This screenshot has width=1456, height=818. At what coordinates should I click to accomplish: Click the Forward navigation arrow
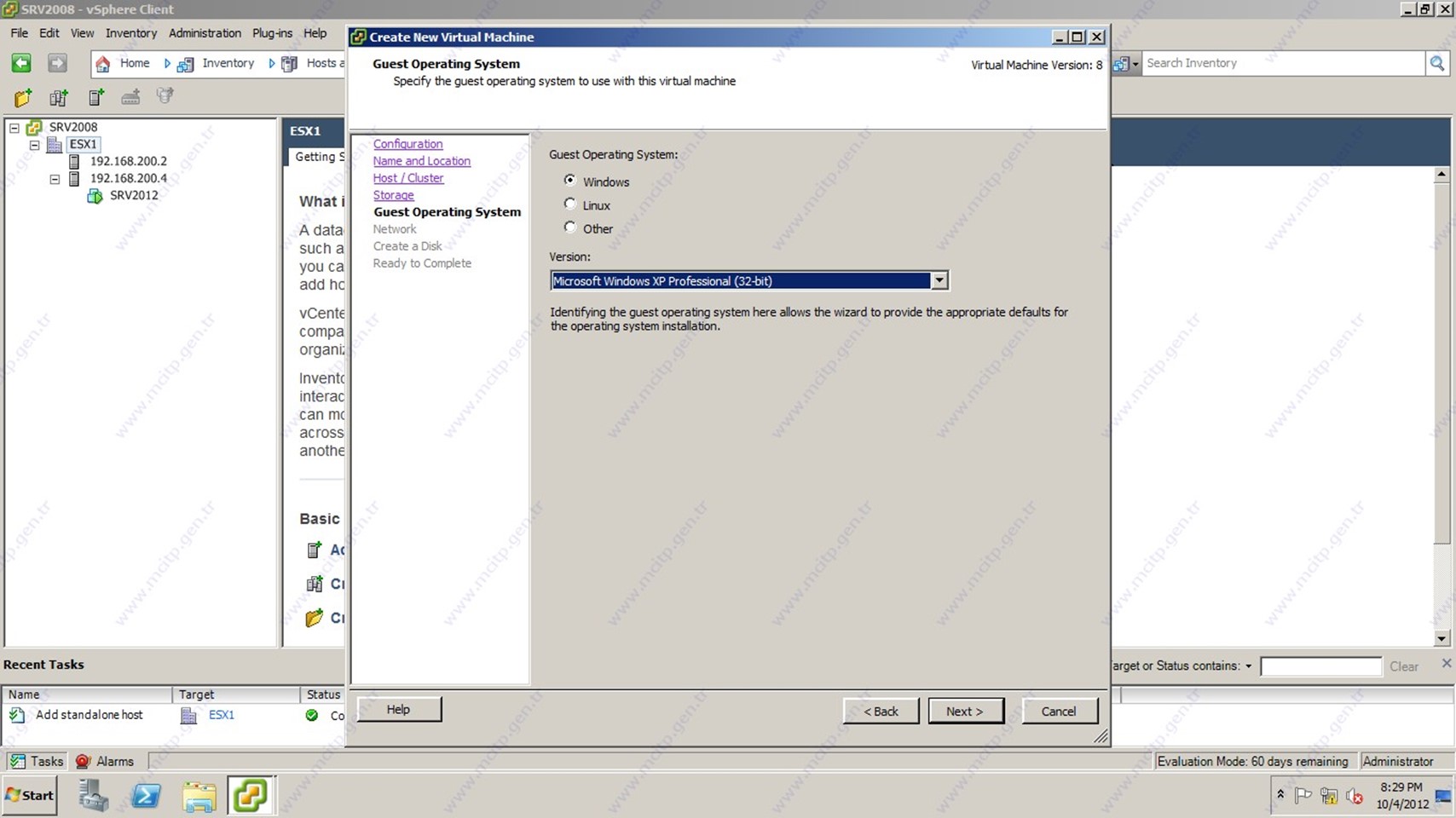[56, 63]
